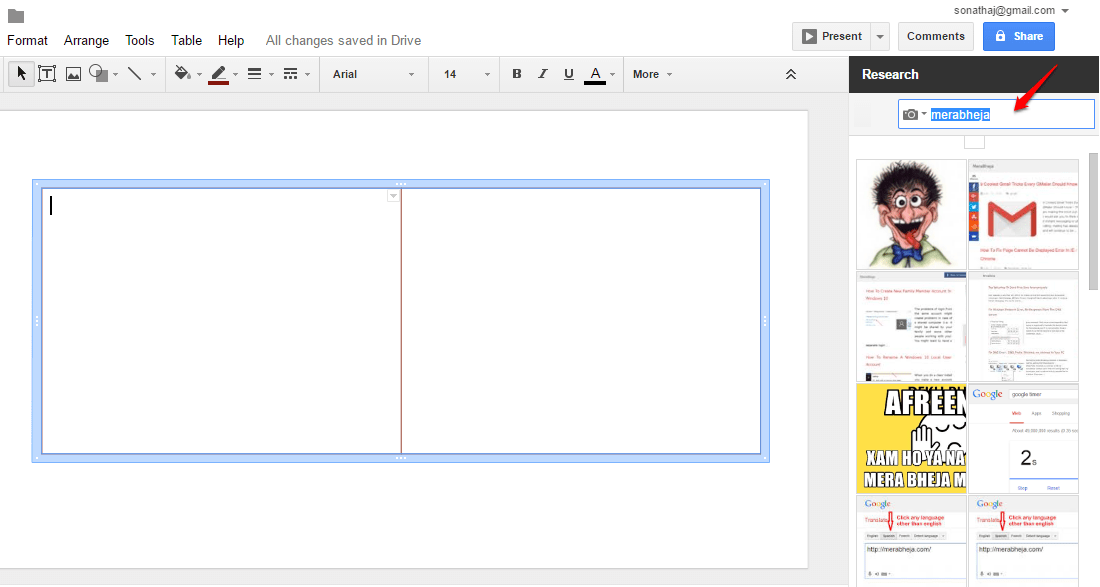Open the Line dash style icon
This screenshot has height=587, width=1100.
(290, 74)
